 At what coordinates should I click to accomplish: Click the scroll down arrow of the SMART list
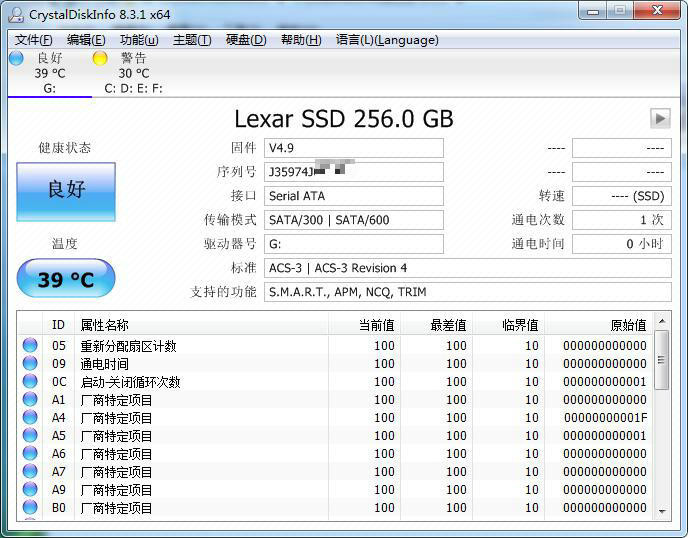click(x=661, y=510)
